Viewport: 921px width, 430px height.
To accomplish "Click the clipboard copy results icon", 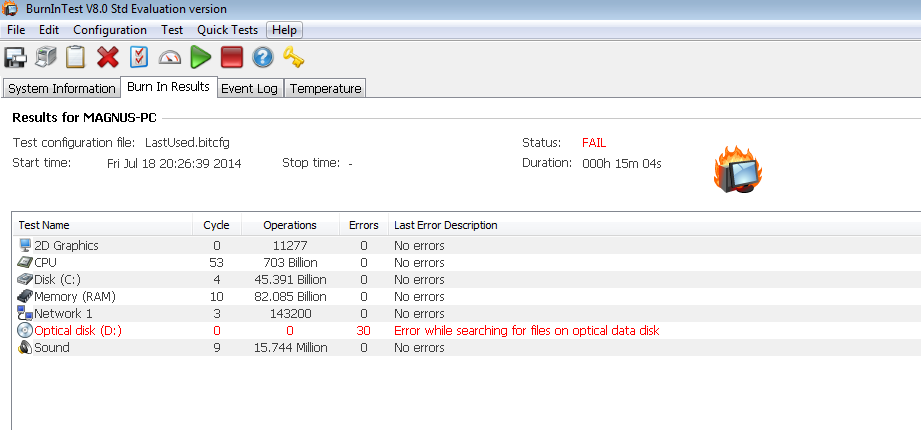I will (x=76, y=57).
